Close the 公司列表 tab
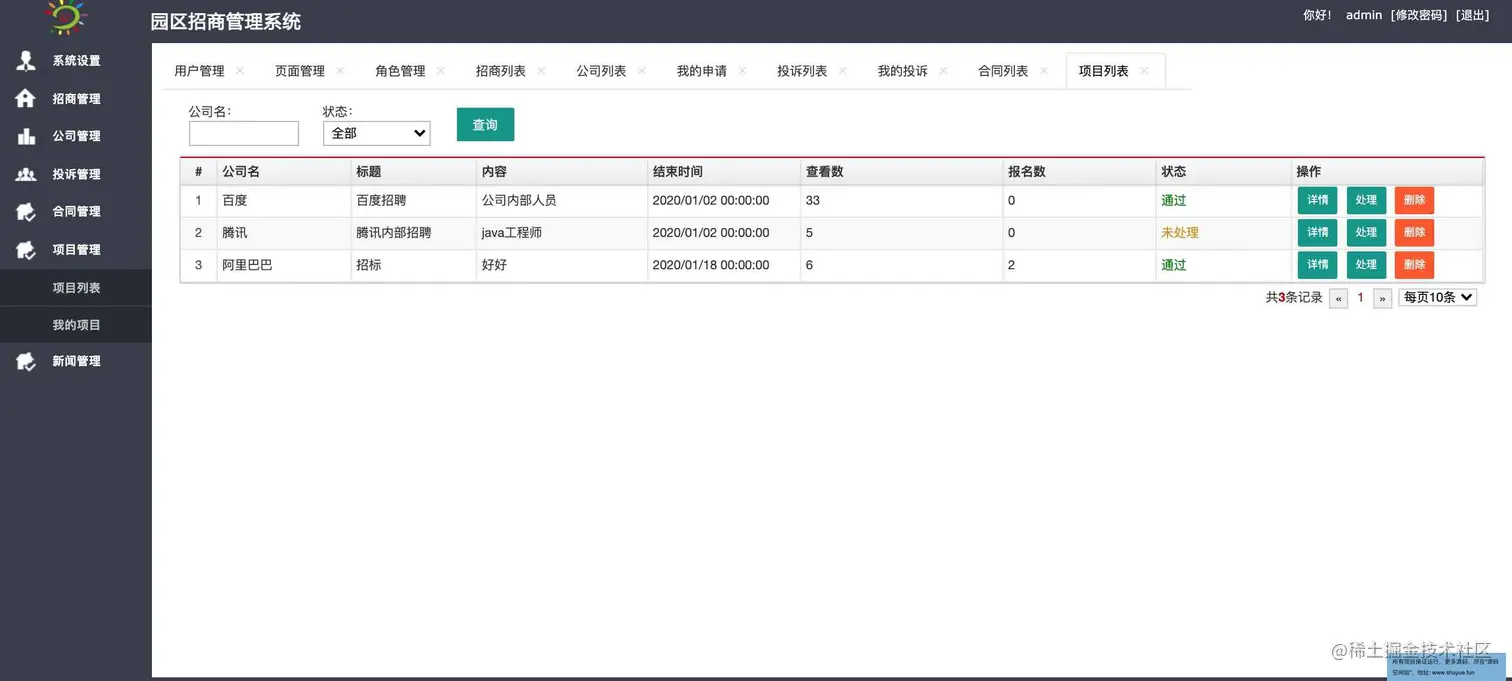1512x681 pixels. coord(642,71)
